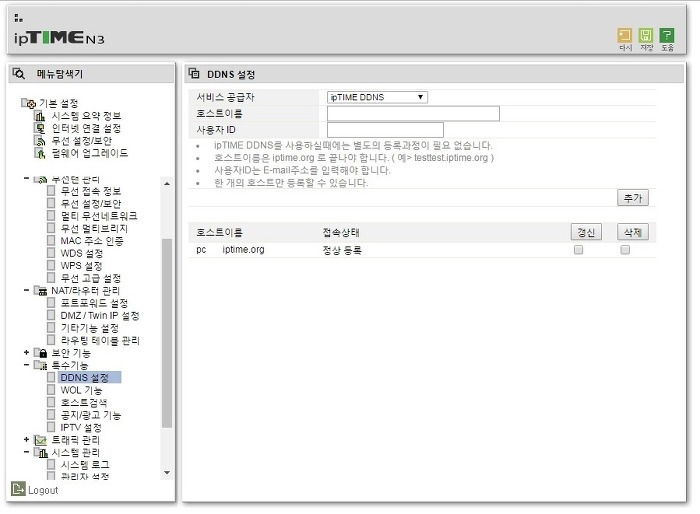
Task: Open the DMZ / Twin IP 설정 item
Action: (x=100, y=316)
